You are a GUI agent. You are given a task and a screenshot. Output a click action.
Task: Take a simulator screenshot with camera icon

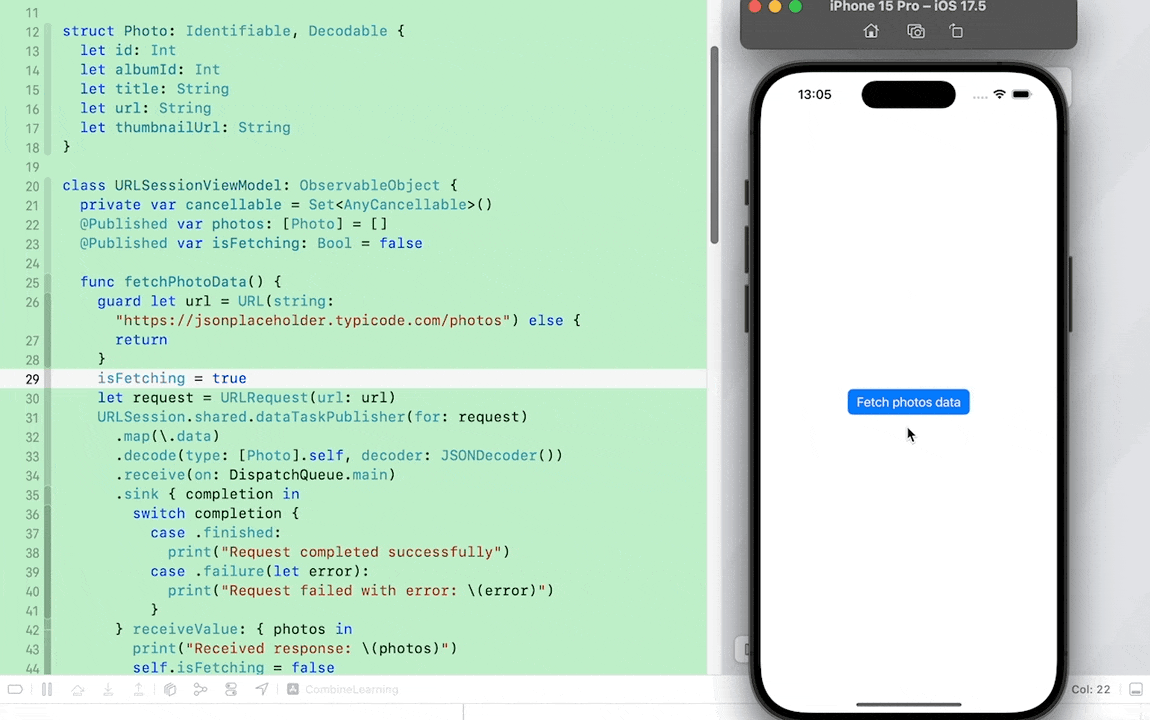915,32
